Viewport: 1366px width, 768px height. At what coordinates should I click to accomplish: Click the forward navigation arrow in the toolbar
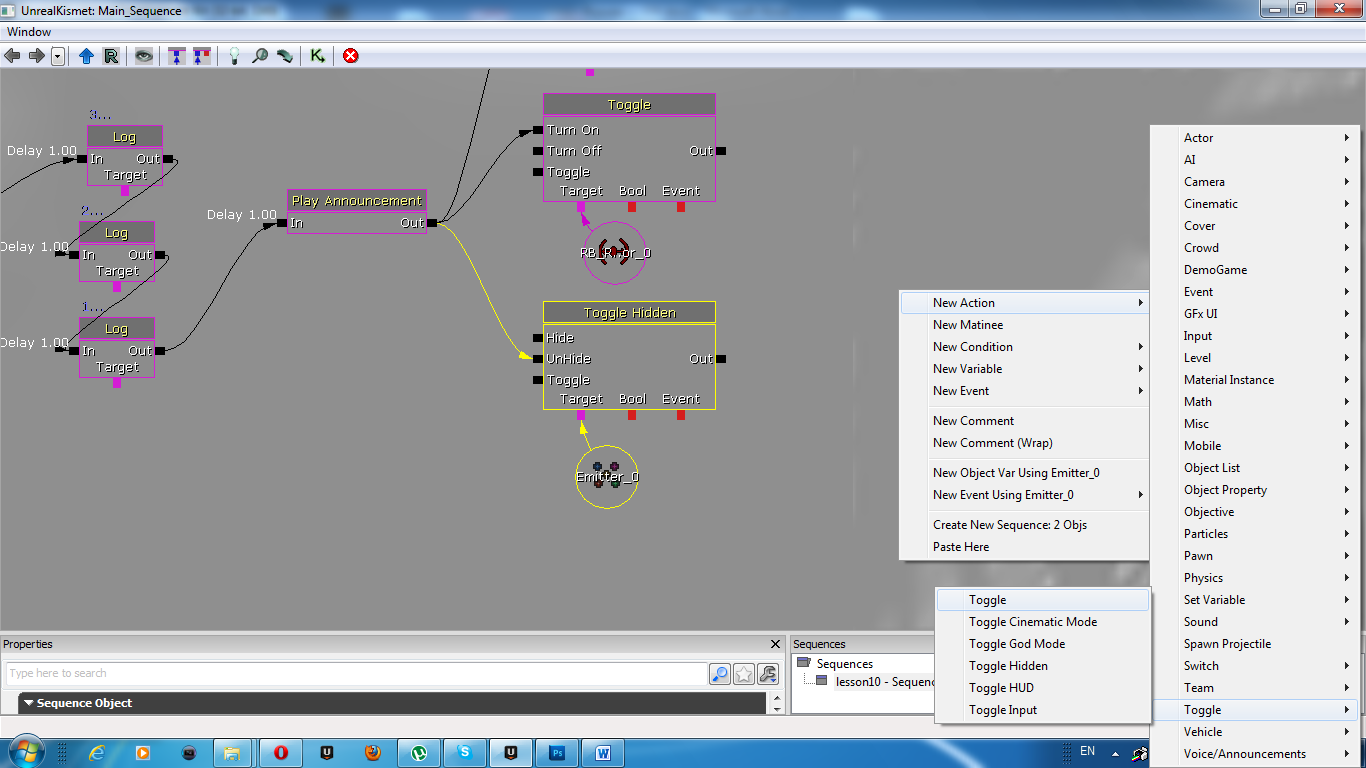coord(37,56)
